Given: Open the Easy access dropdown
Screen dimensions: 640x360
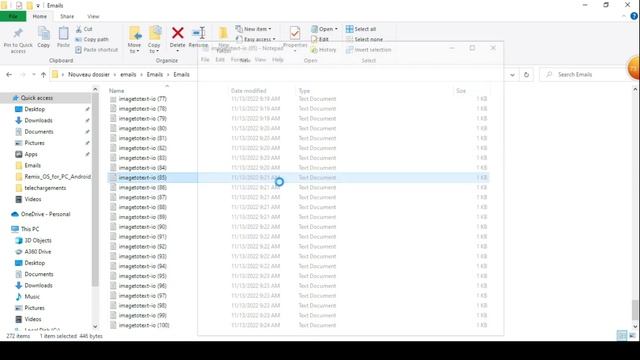Looking at the screenshot, I should point(256,39).
